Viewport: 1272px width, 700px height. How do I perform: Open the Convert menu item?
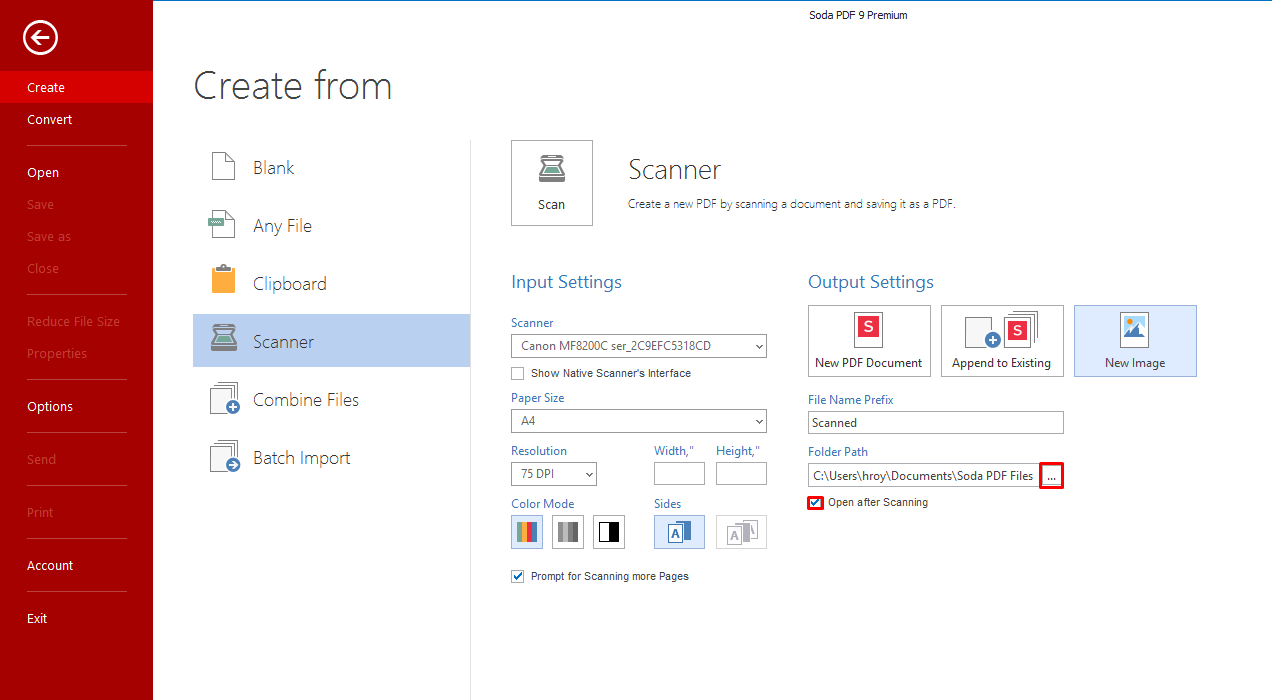[50, 120]
